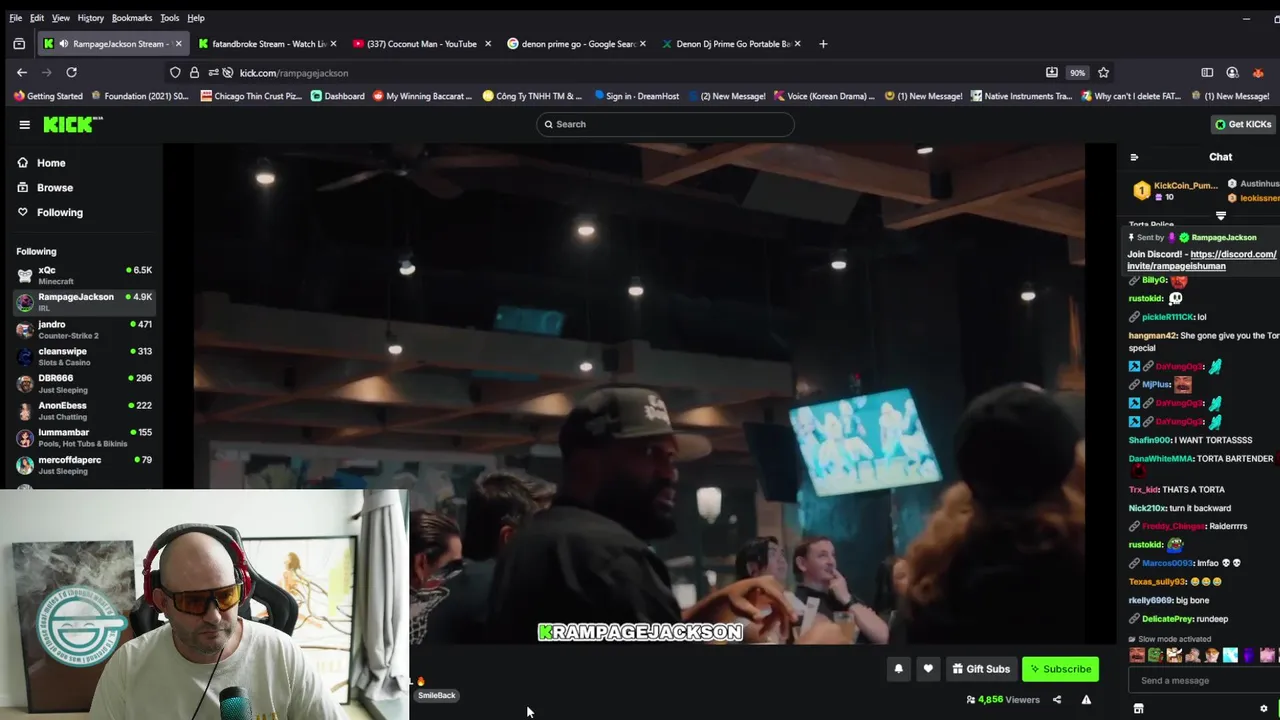Open the Chicago Thin Crust Piz... bookmark
Image resolution: width=1280 pixels, height=720 pixels.
(253, 96)
